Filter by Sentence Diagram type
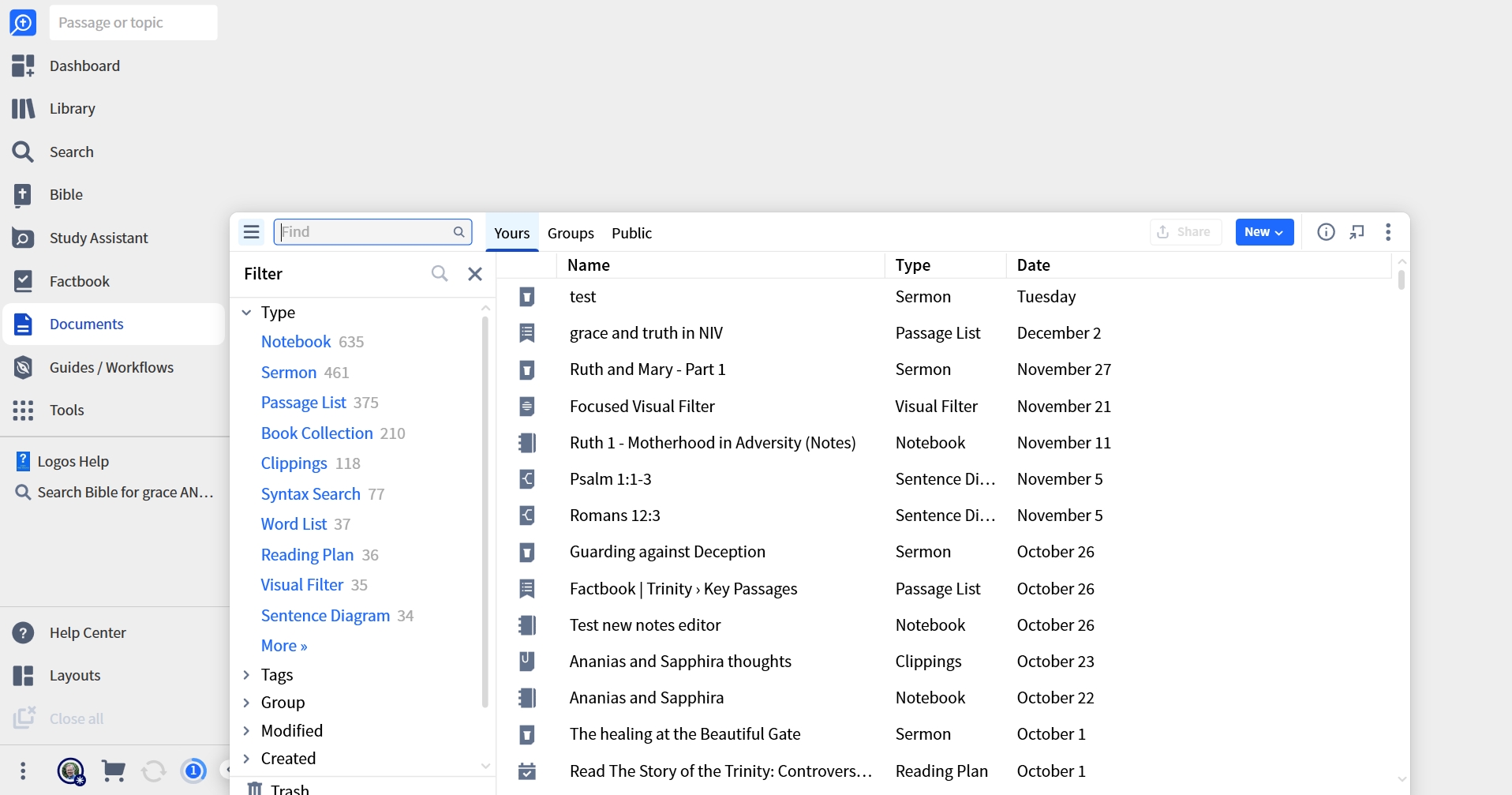This screenshot has width=1512, height=795. pos(326,615)
